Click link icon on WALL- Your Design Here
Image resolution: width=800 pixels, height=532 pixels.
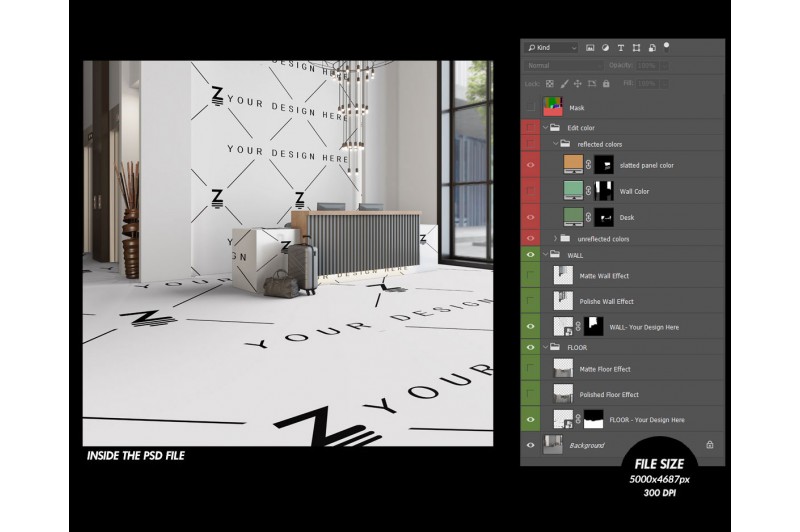(578, 327)
